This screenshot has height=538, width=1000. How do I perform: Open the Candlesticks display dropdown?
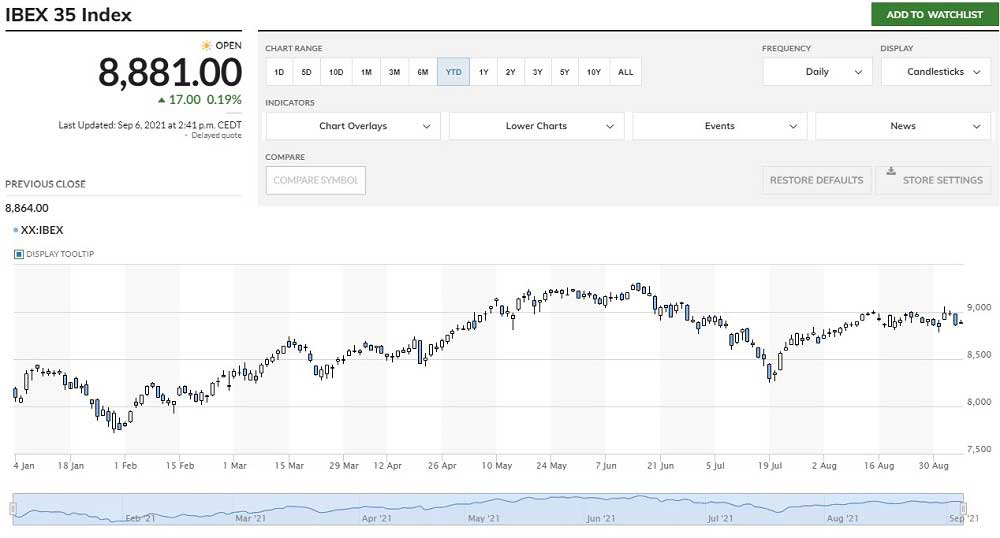936,72
